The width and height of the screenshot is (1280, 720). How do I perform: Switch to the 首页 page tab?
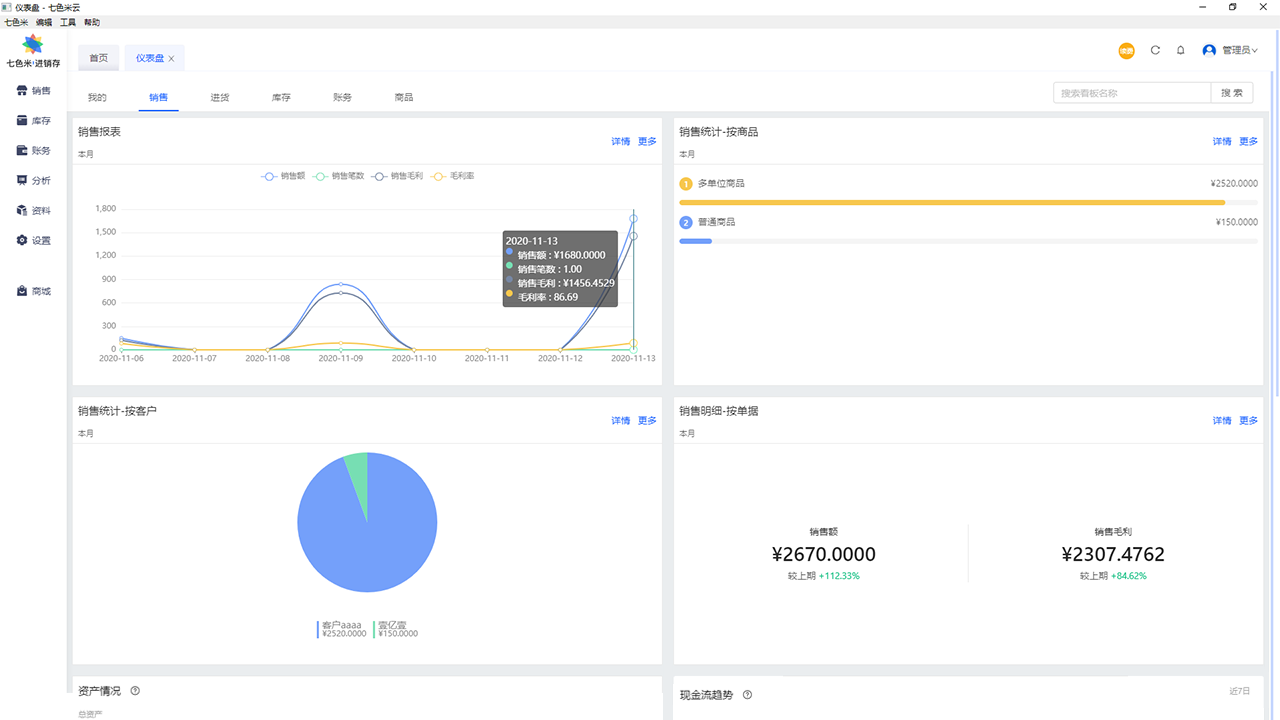click(98, 58)
